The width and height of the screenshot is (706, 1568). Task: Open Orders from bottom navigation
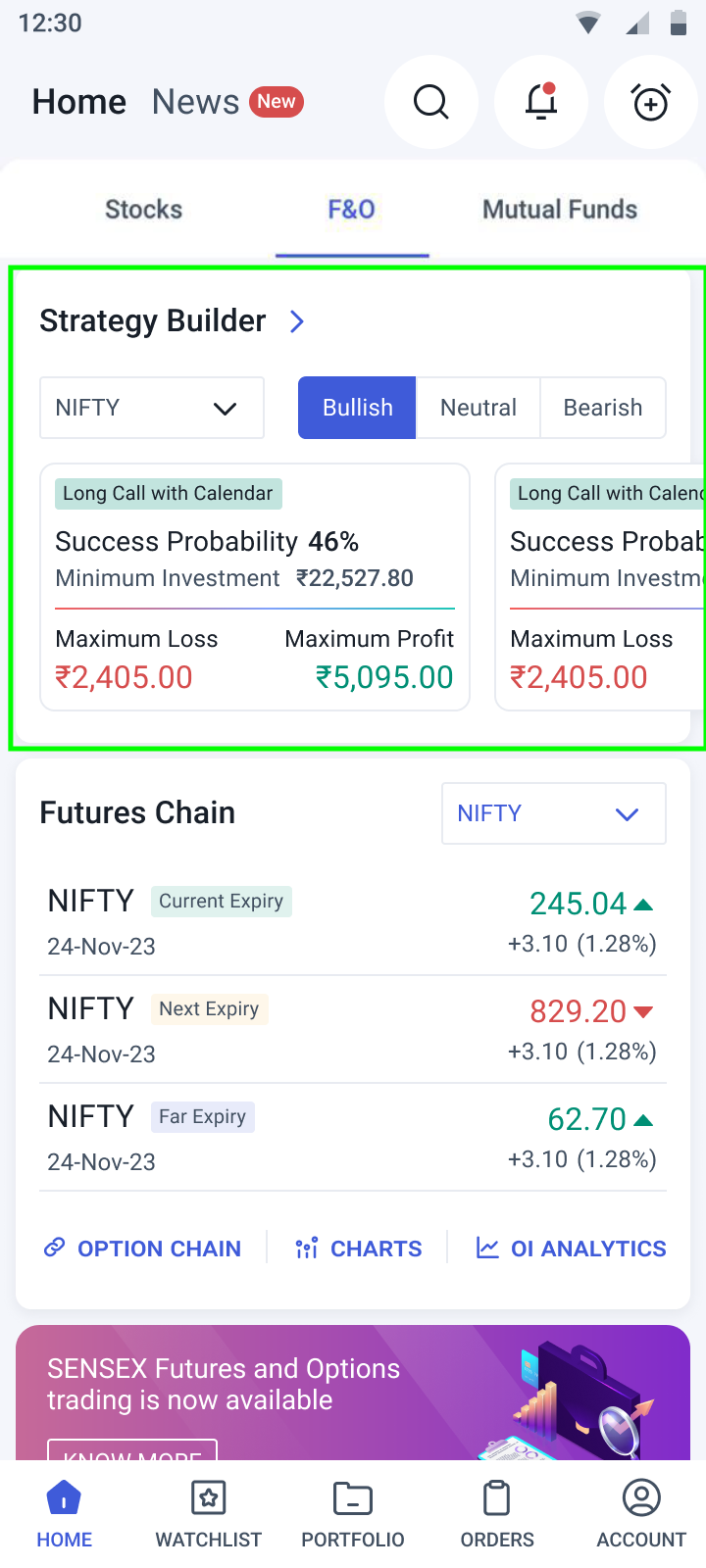coord(497,1513)
